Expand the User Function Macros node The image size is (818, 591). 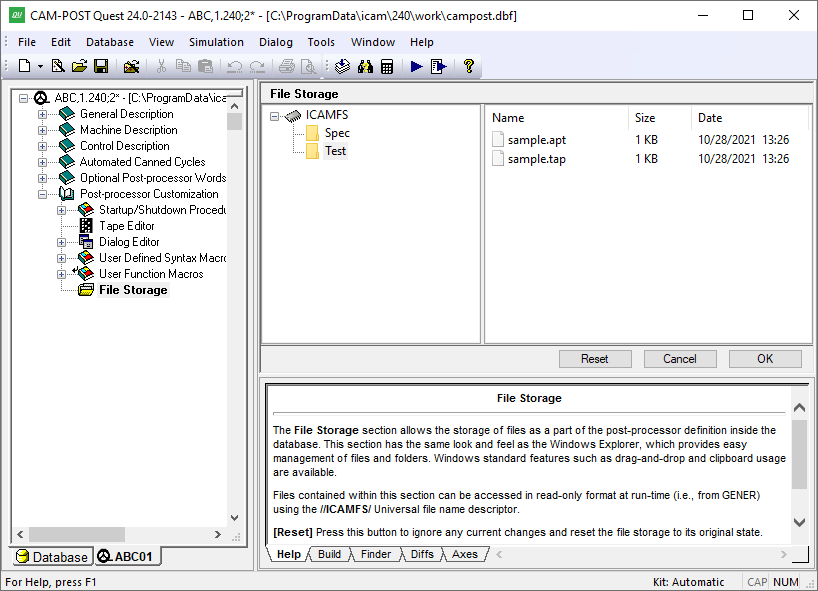pos(62,274)
